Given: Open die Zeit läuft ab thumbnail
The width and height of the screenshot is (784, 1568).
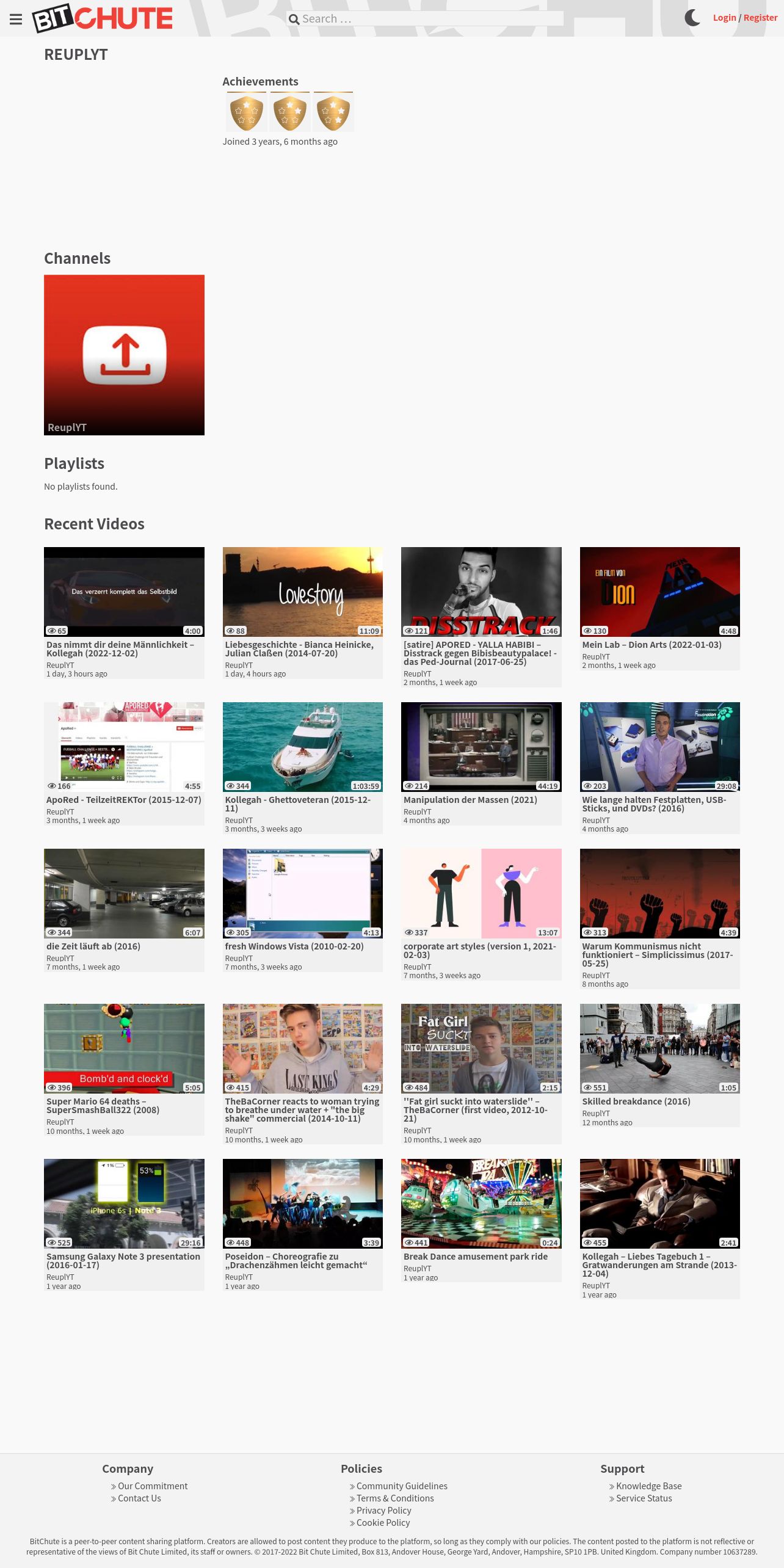Looking at the screenshot, I should coord(124,893).
